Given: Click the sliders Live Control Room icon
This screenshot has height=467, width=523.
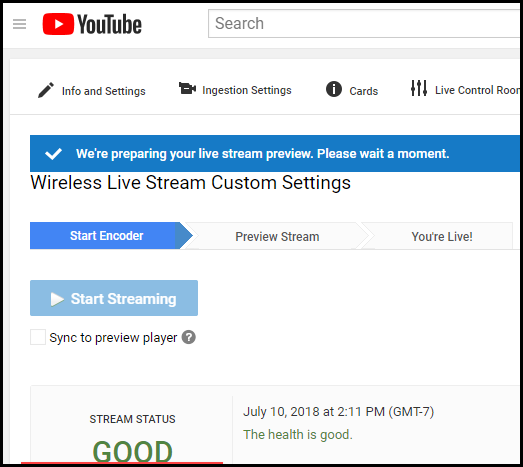Looking at the screenshot, I should [419, 88].
